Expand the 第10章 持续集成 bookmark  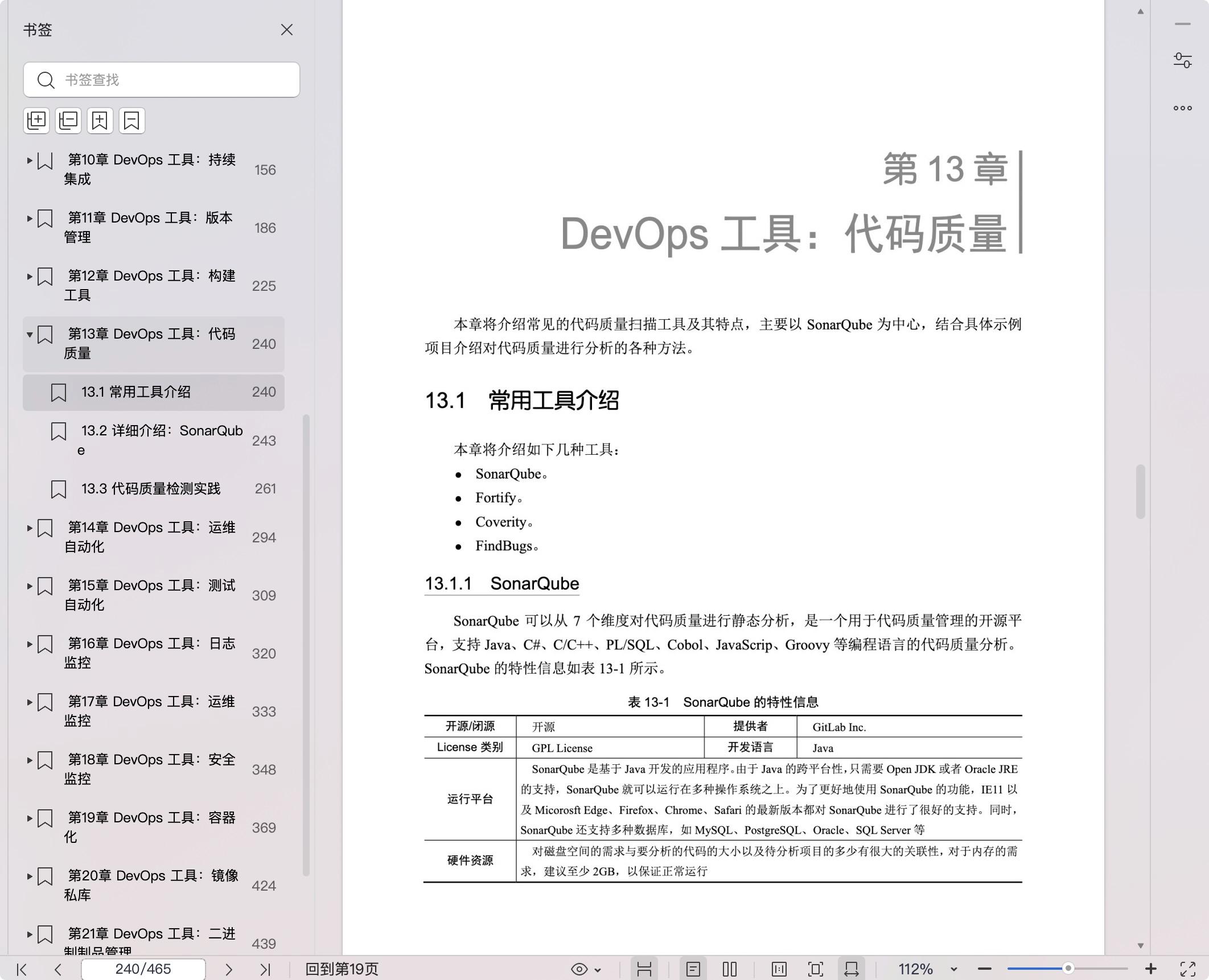(x=30, y=160)
